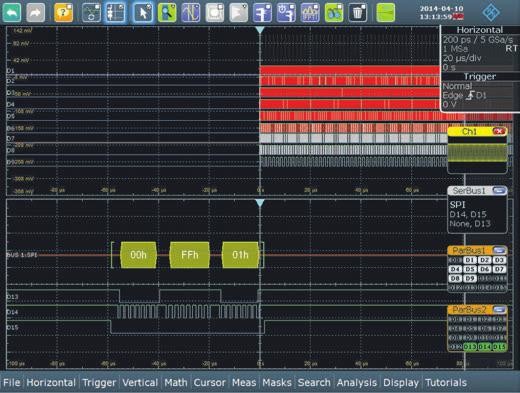Minimize the SerBus1 signal box
520x393 pixels.
click(499, 190)
